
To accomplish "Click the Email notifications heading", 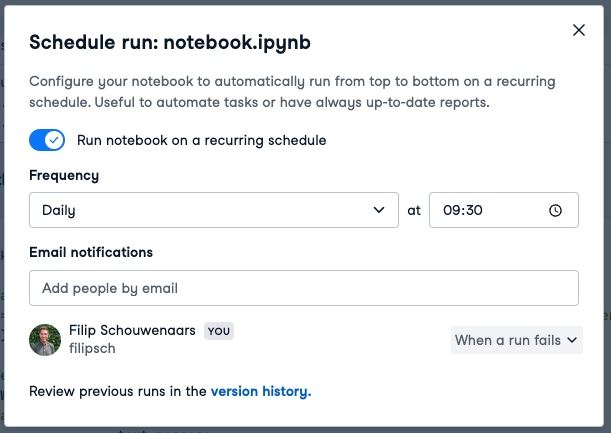I will 91,253.
